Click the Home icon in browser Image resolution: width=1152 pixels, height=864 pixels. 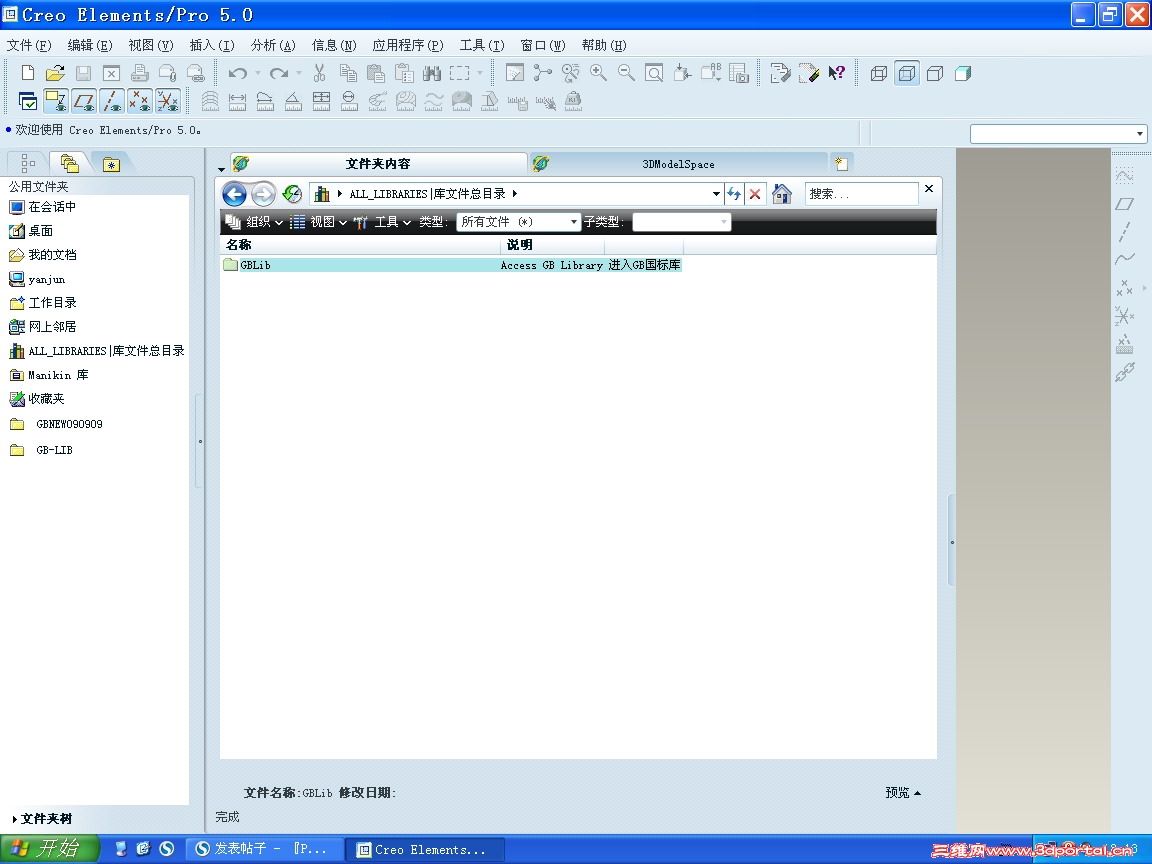tap(782, 194)
